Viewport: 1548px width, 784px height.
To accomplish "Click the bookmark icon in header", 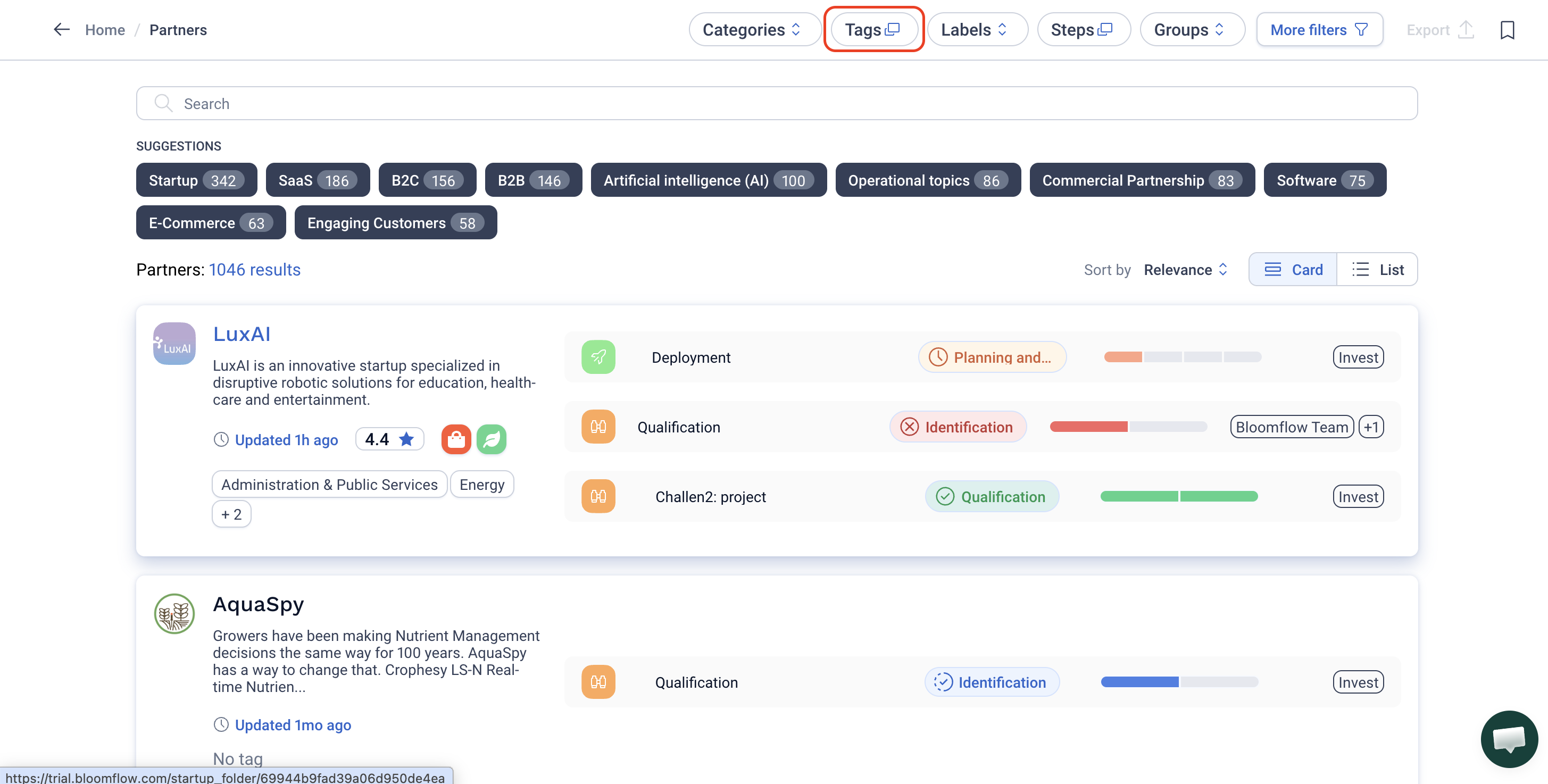I will click(x=1507, y=29).
